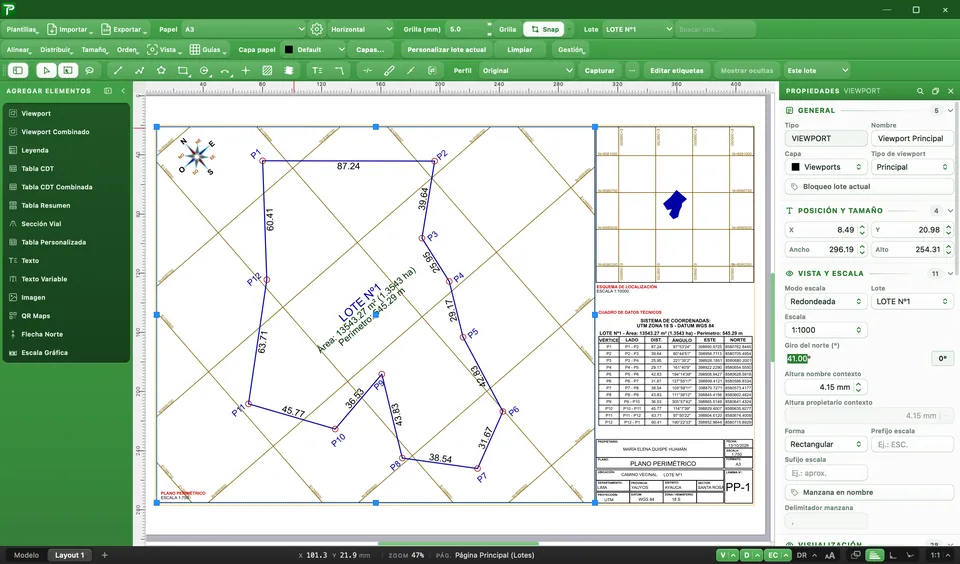Select the leader line tool
The height and width of the screenshot is (564, 960).
[x=339, y=70]
